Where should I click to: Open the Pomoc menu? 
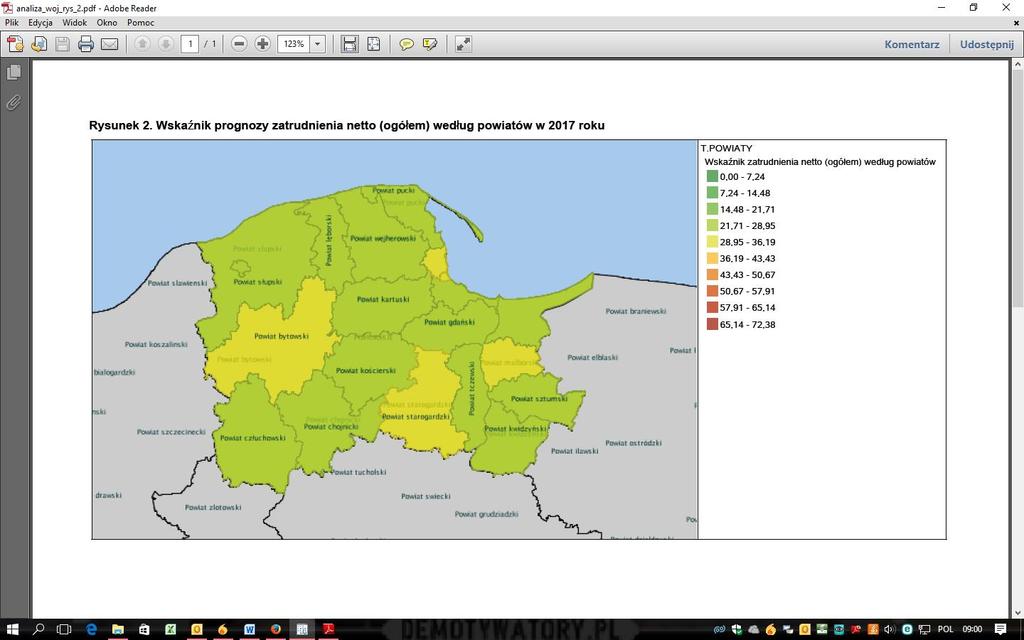tap(141, 23)
